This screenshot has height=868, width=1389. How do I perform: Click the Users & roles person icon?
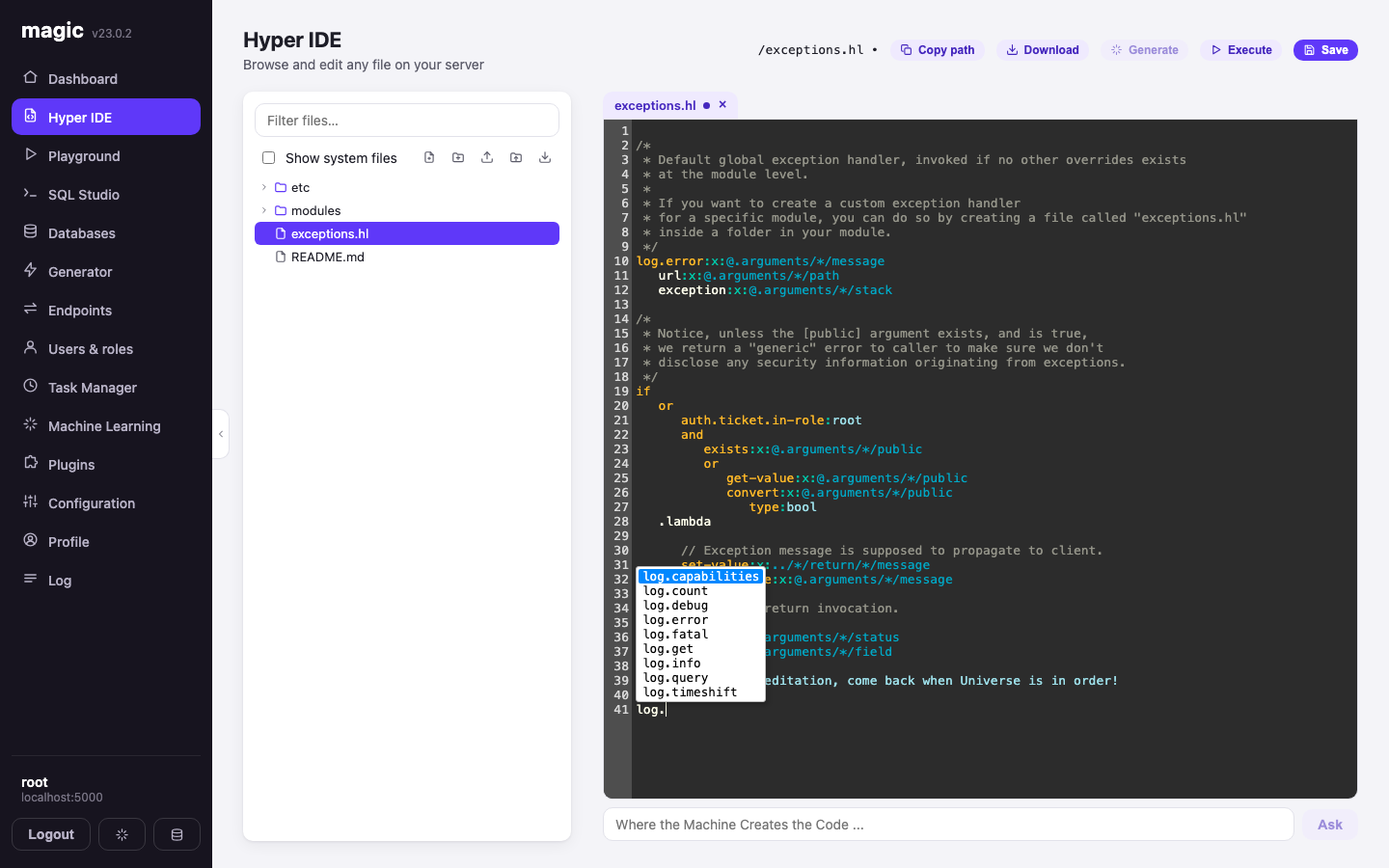click(30, 347)
